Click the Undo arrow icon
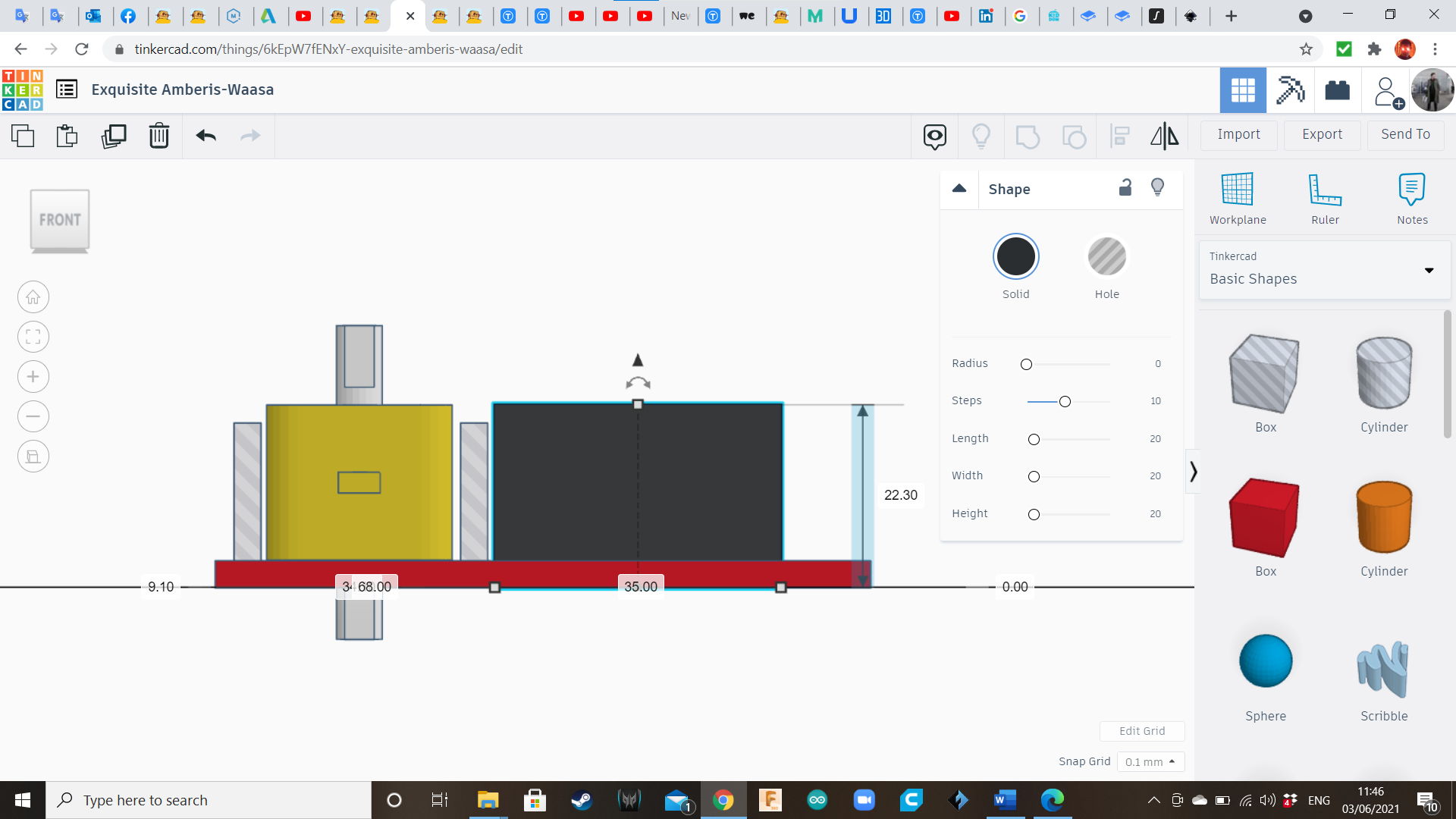The width and height of the screenshot is (1456, 819). [205, 136]
